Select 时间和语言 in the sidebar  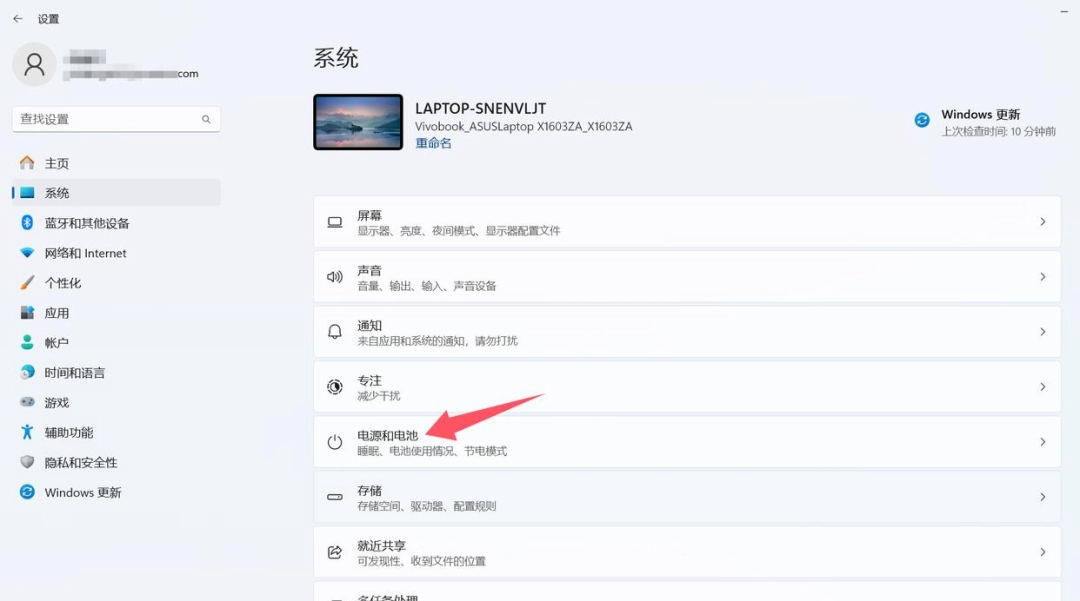[116, 372]
